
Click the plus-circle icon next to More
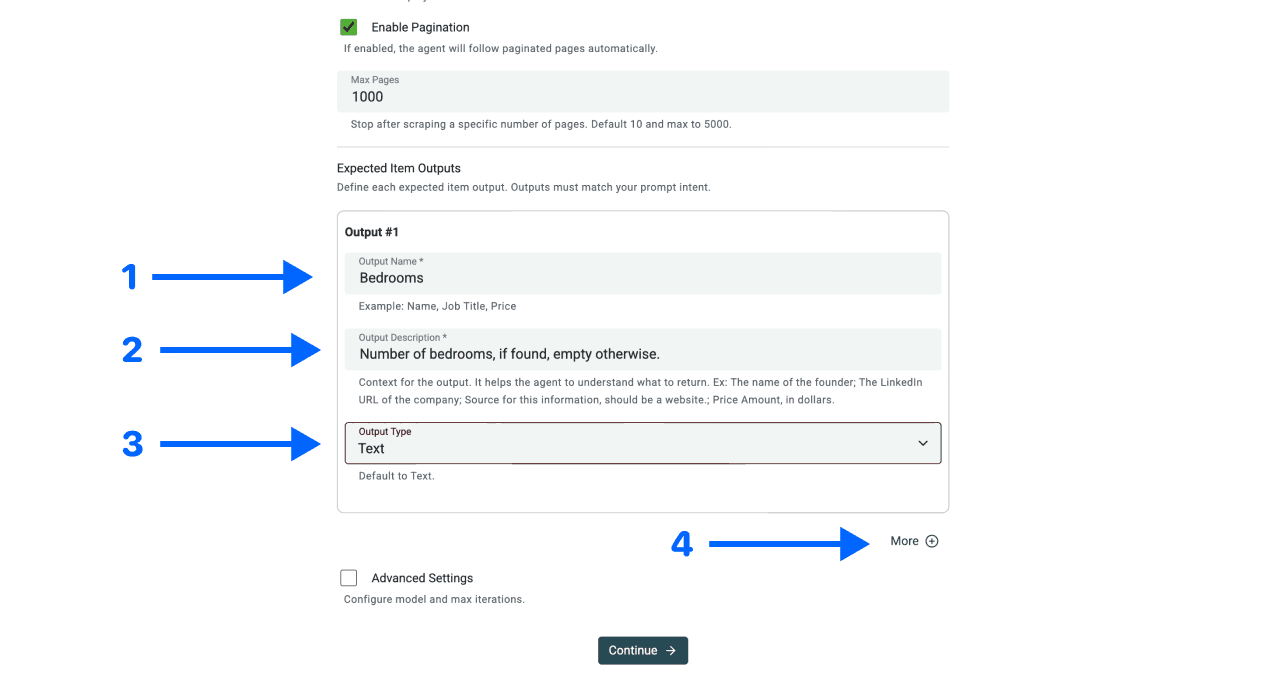(931, 540)
